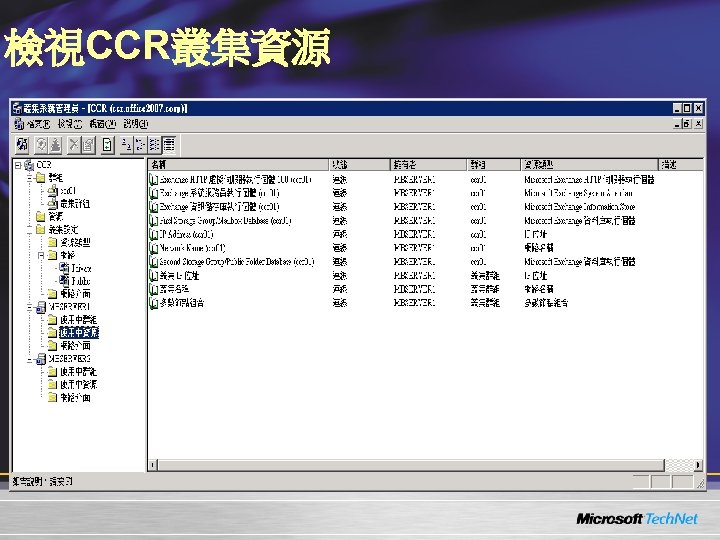Select the Details view toolbar icon
The image size is (720, 540).
click(169, 145)
